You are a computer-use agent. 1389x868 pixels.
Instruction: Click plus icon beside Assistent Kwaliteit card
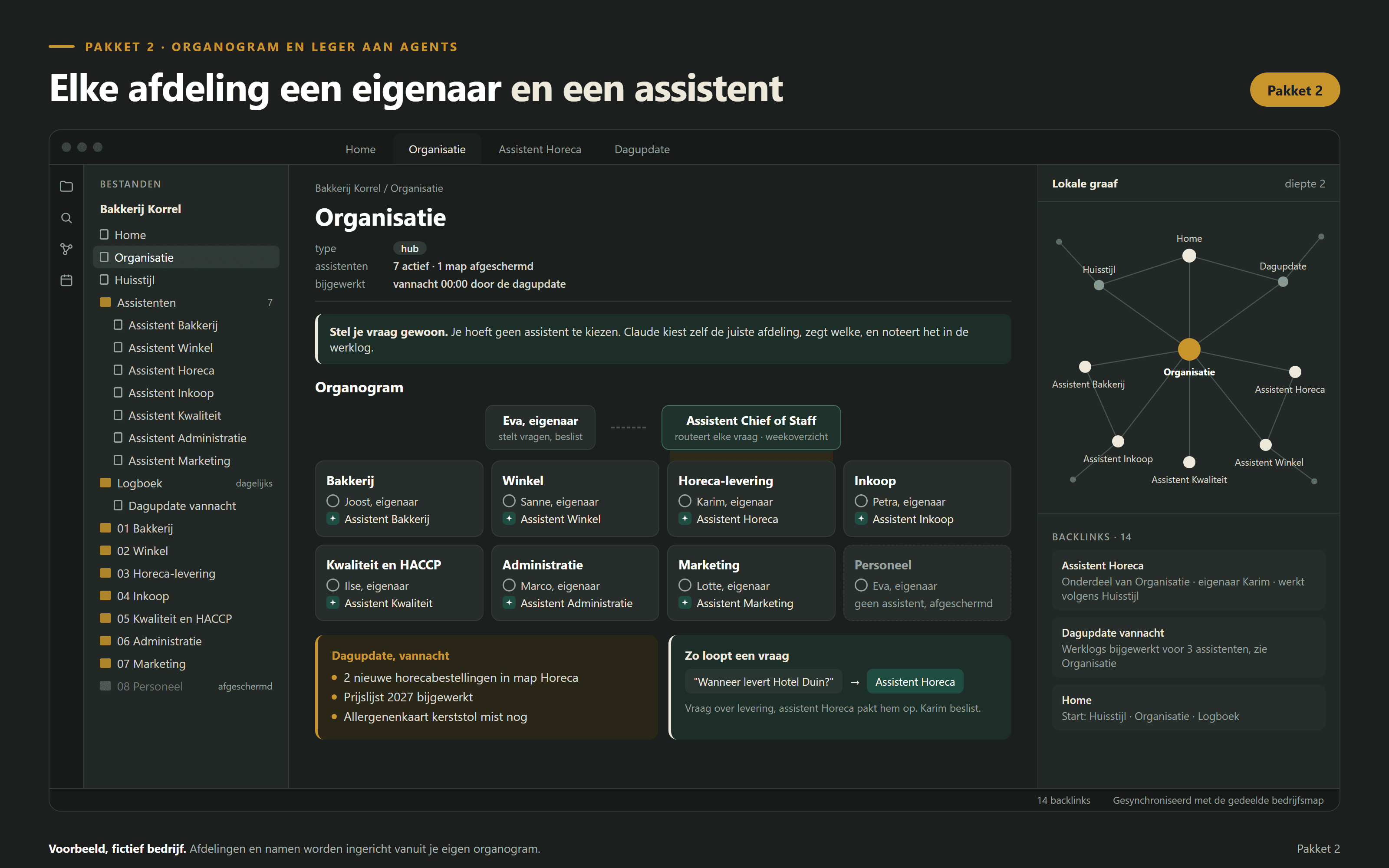(333, 603)
